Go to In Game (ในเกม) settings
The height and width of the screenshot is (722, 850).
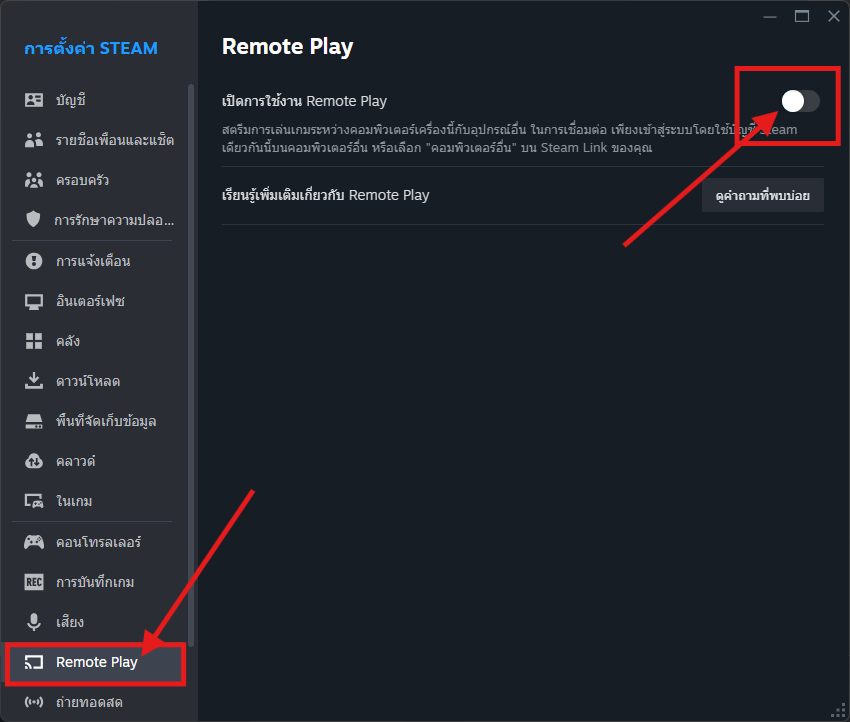(x=74, y=501)
